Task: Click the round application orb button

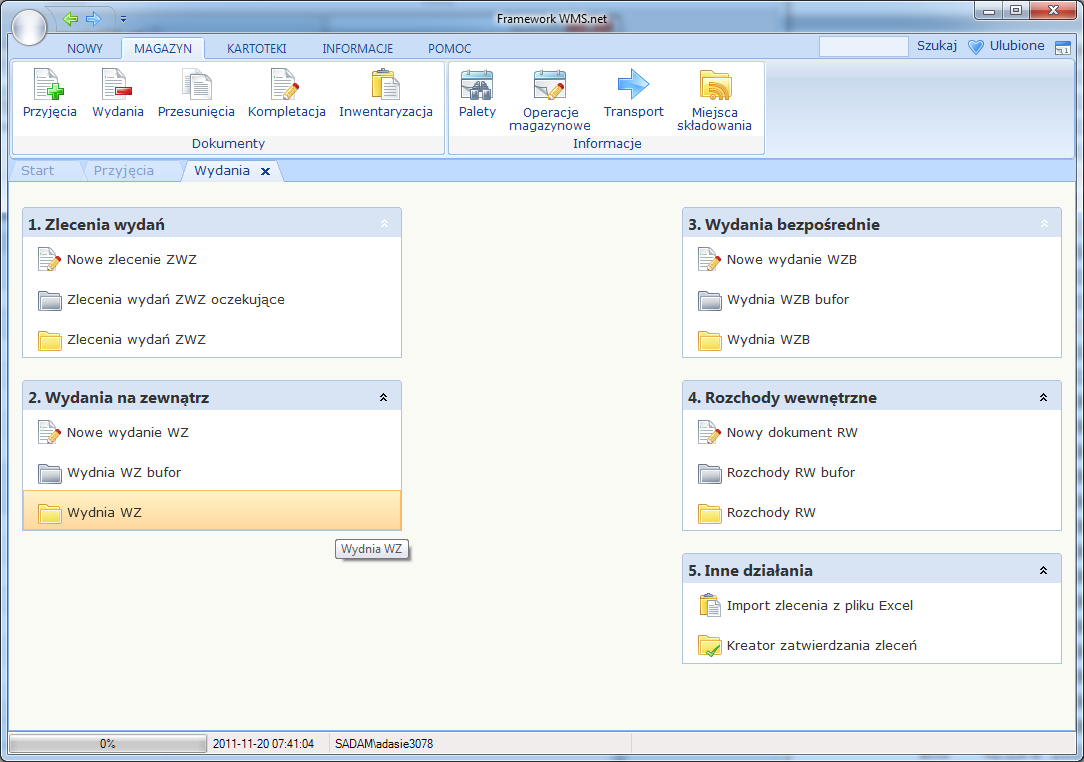Action: 29,28
